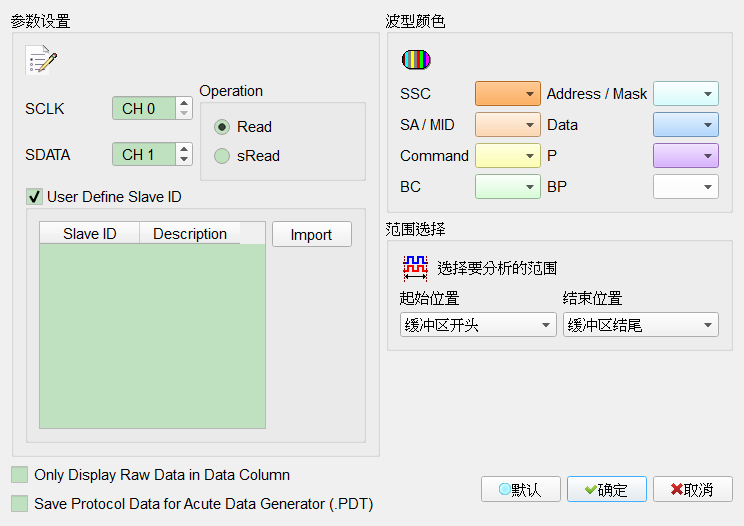This screenshot has height=526, width=744.
Task: Open the 起始位置 dropdown showing 缓冲区开头
Action: [x=478, y=324]
